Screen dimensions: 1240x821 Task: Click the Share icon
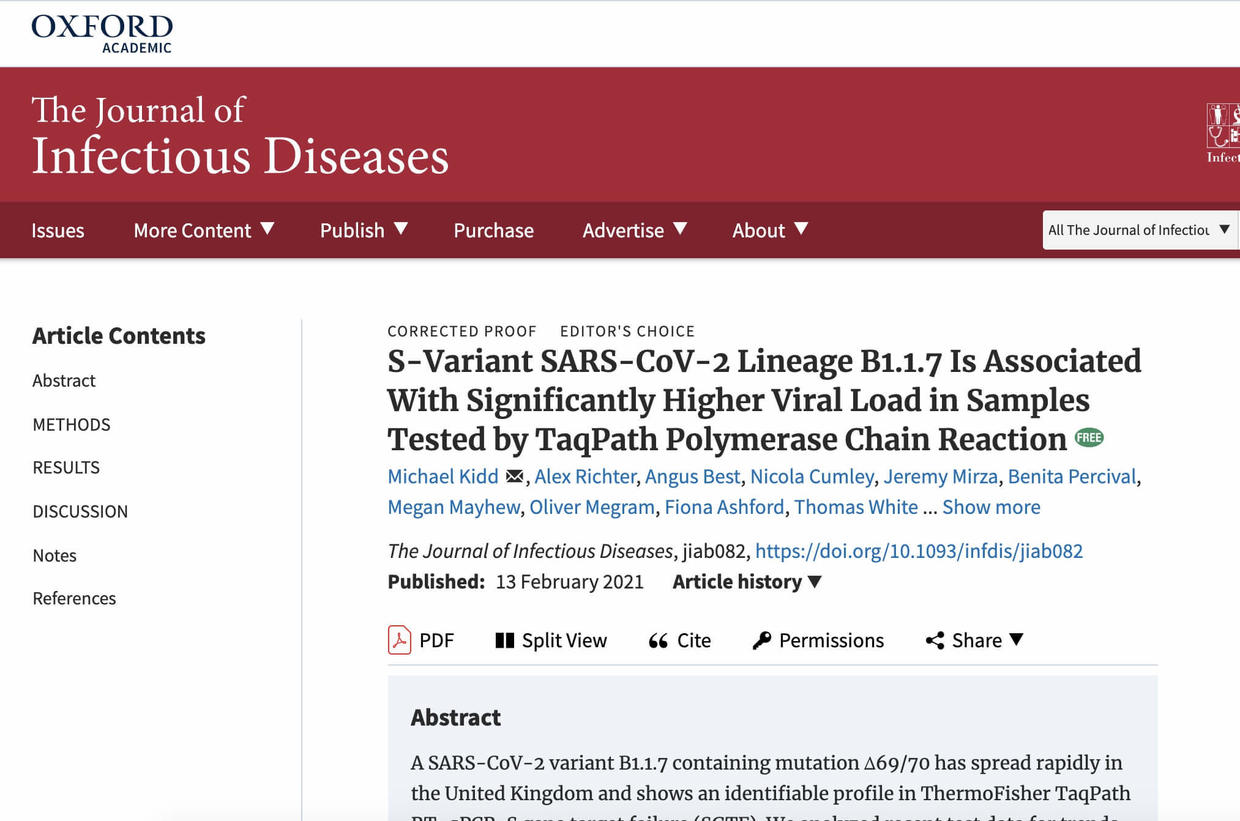(935, 640)
